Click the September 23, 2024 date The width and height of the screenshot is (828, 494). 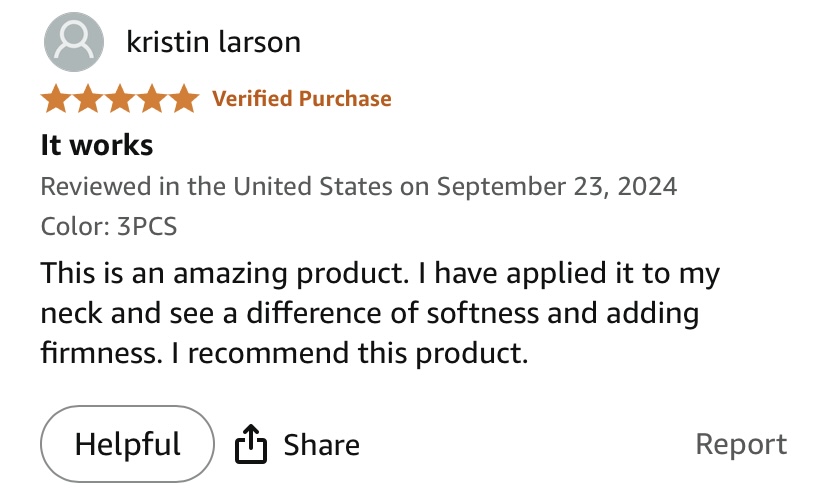click(557, 186)
